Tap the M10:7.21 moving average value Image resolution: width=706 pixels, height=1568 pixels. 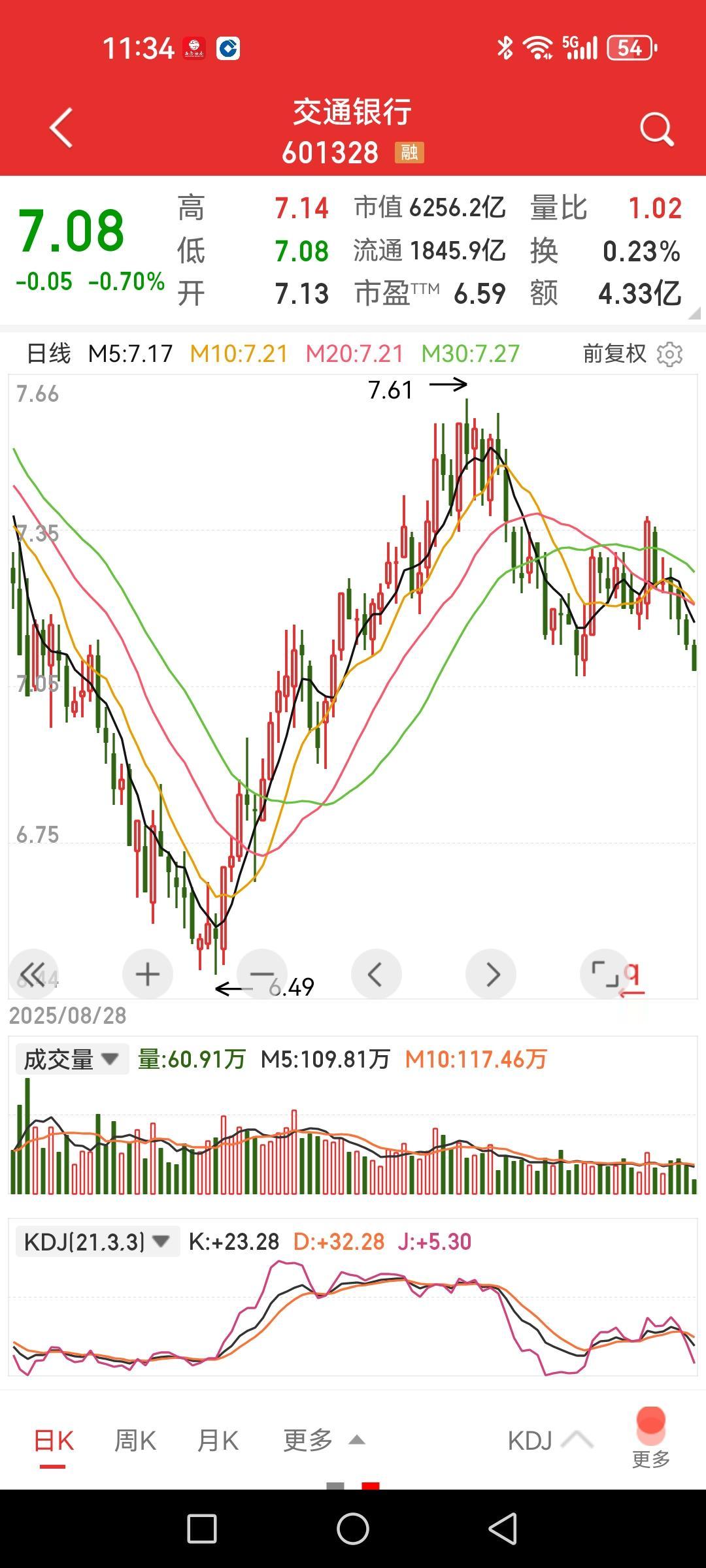[239, 353]
